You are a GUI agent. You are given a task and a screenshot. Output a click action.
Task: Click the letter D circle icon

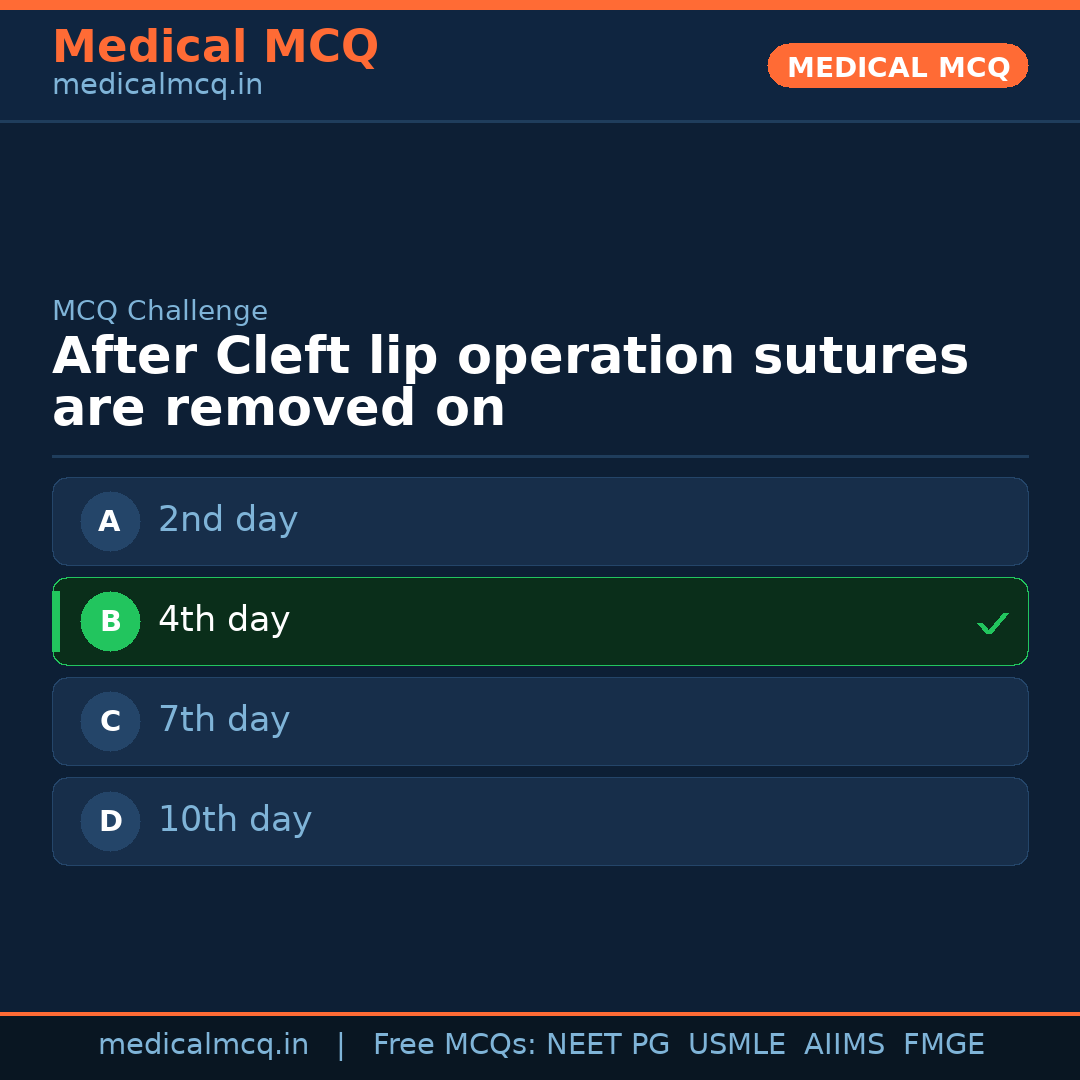110,821
